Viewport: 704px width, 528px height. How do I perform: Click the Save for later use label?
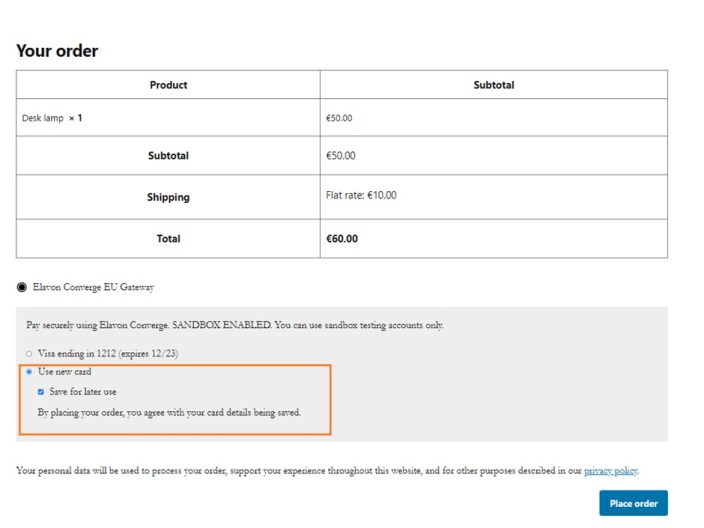pos(83,392)
